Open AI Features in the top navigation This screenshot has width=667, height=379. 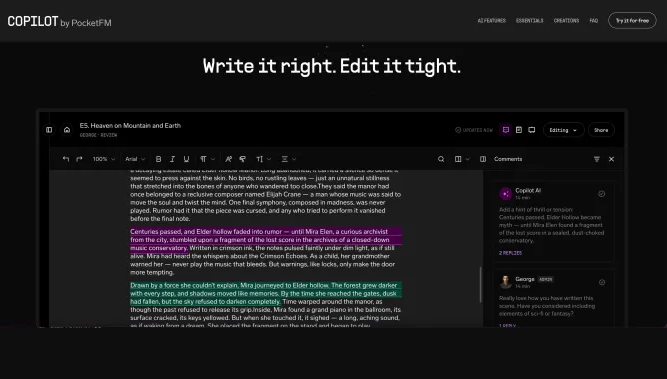[492, 20]
